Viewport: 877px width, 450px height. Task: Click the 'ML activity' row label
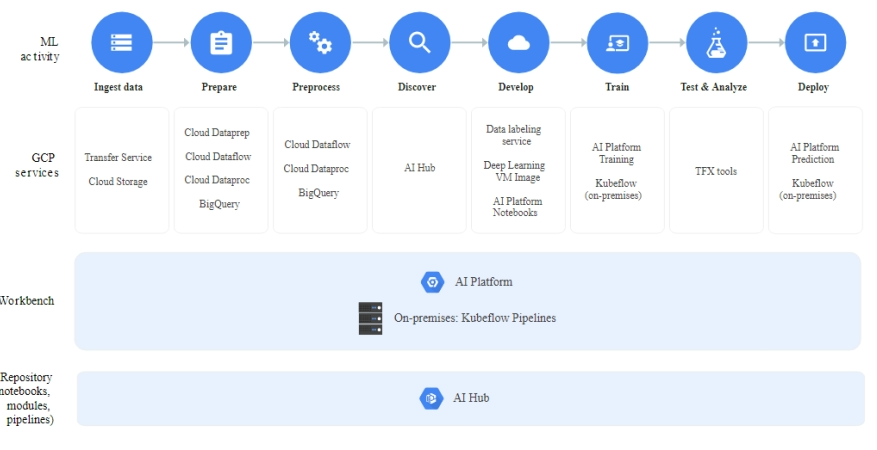coord(40,49)
